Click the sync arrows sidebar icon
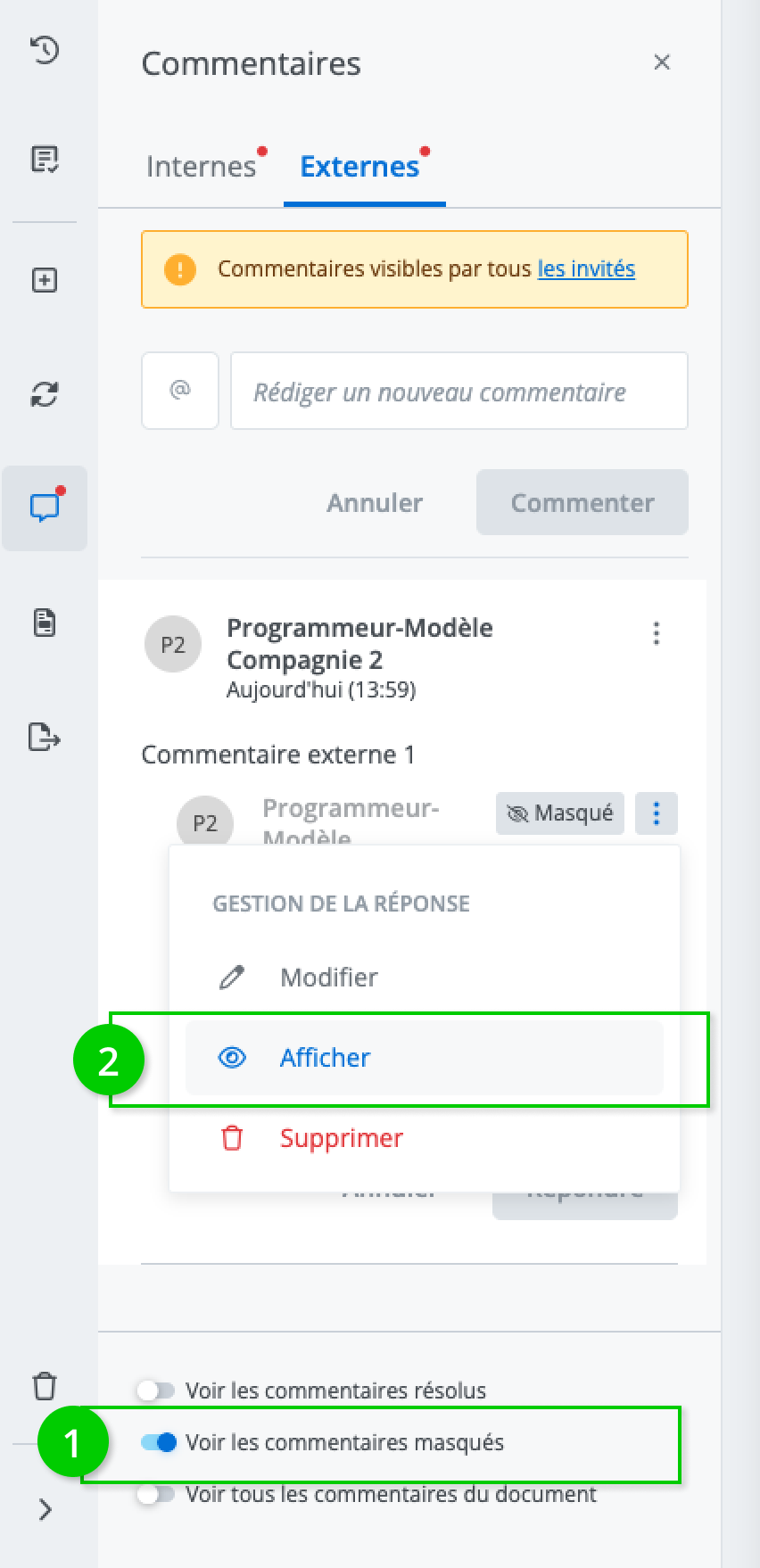 coord(45,393)
